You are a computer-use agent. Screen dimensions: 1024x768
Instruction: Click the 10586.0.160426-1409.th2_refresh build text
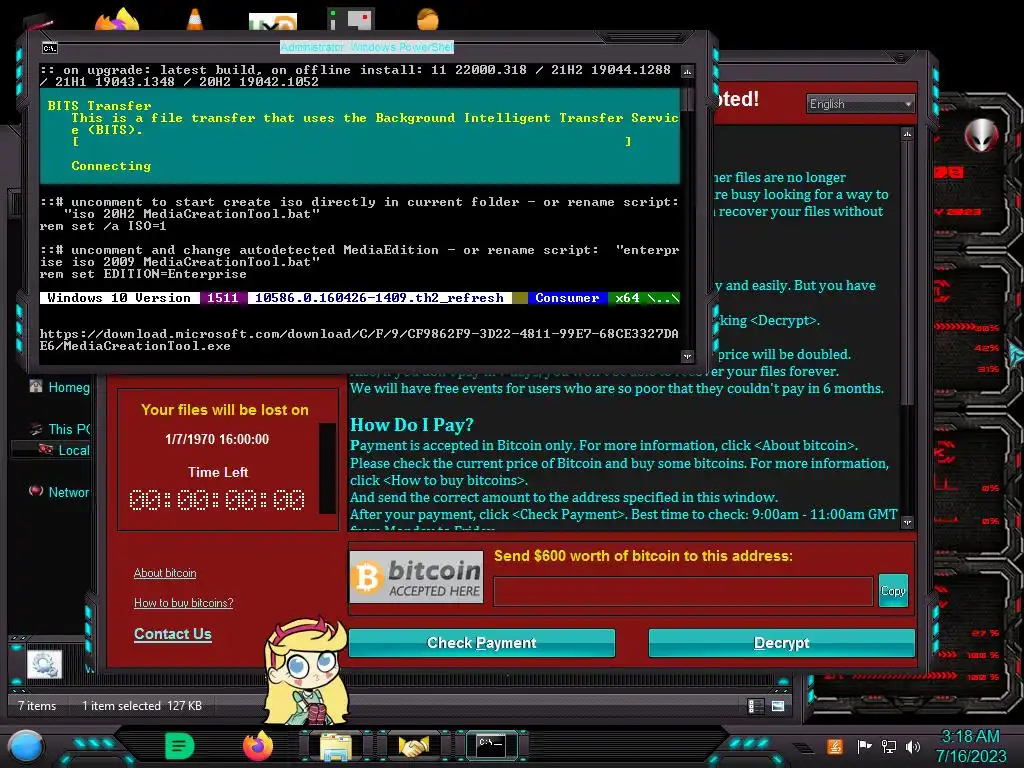point(379,298)
